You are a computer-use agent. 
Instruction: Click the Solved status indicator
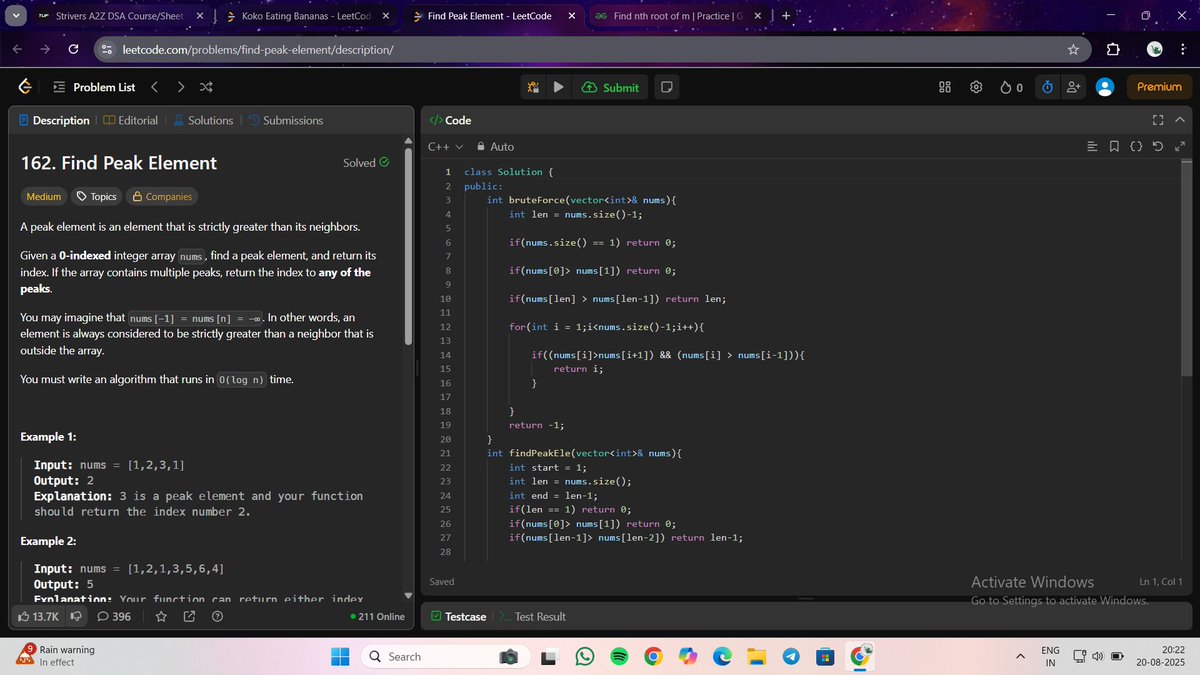tap(366, 163)
